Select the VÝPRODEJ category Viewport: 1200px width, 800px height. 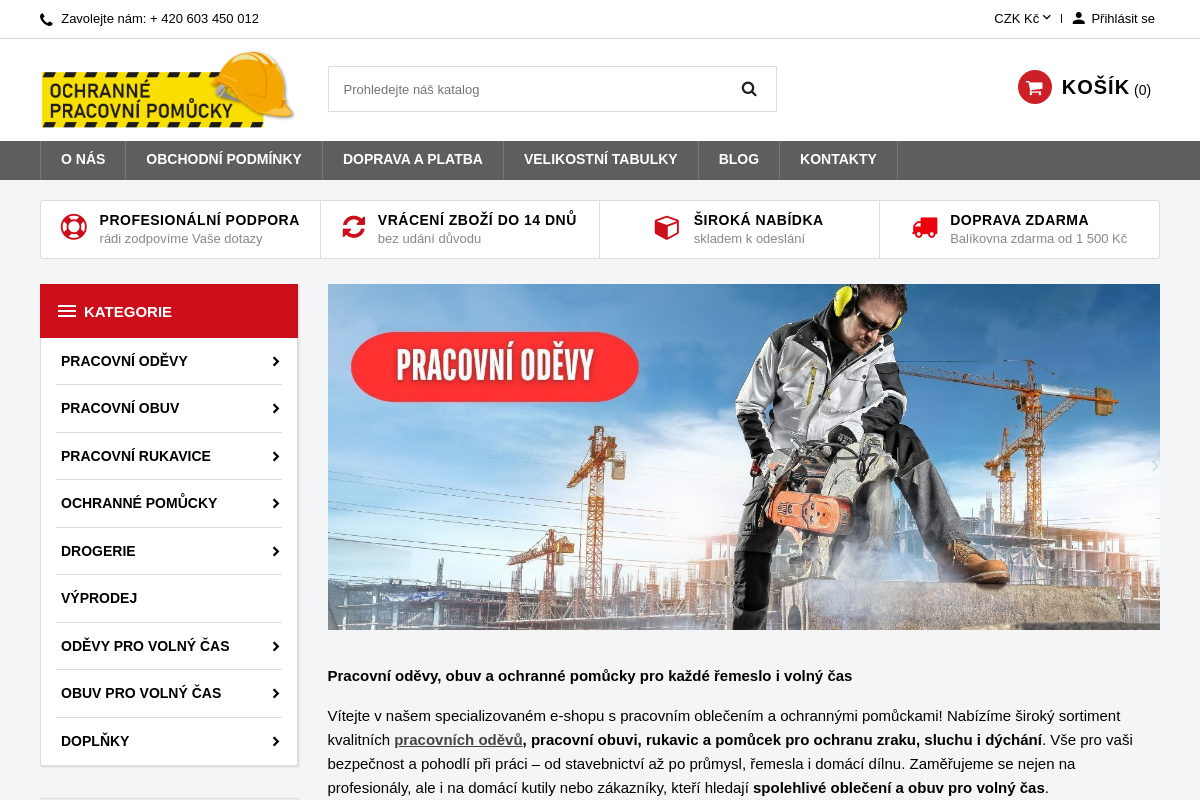click(x=99, y=598)
